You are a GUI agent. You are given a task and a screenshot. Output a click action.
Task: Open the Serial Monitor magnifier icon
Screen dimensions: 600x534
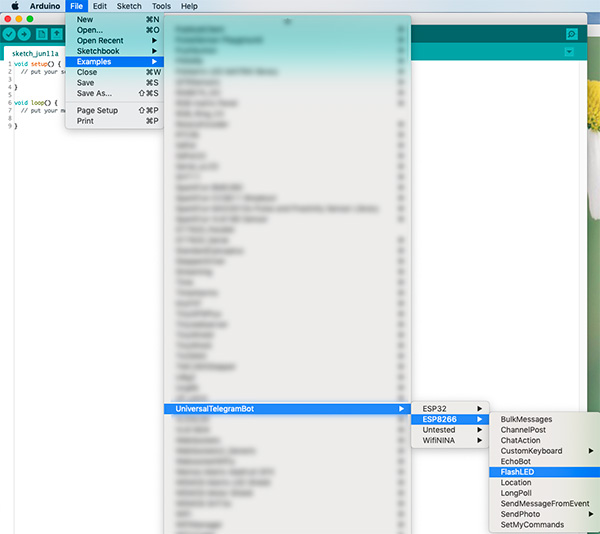571,34
